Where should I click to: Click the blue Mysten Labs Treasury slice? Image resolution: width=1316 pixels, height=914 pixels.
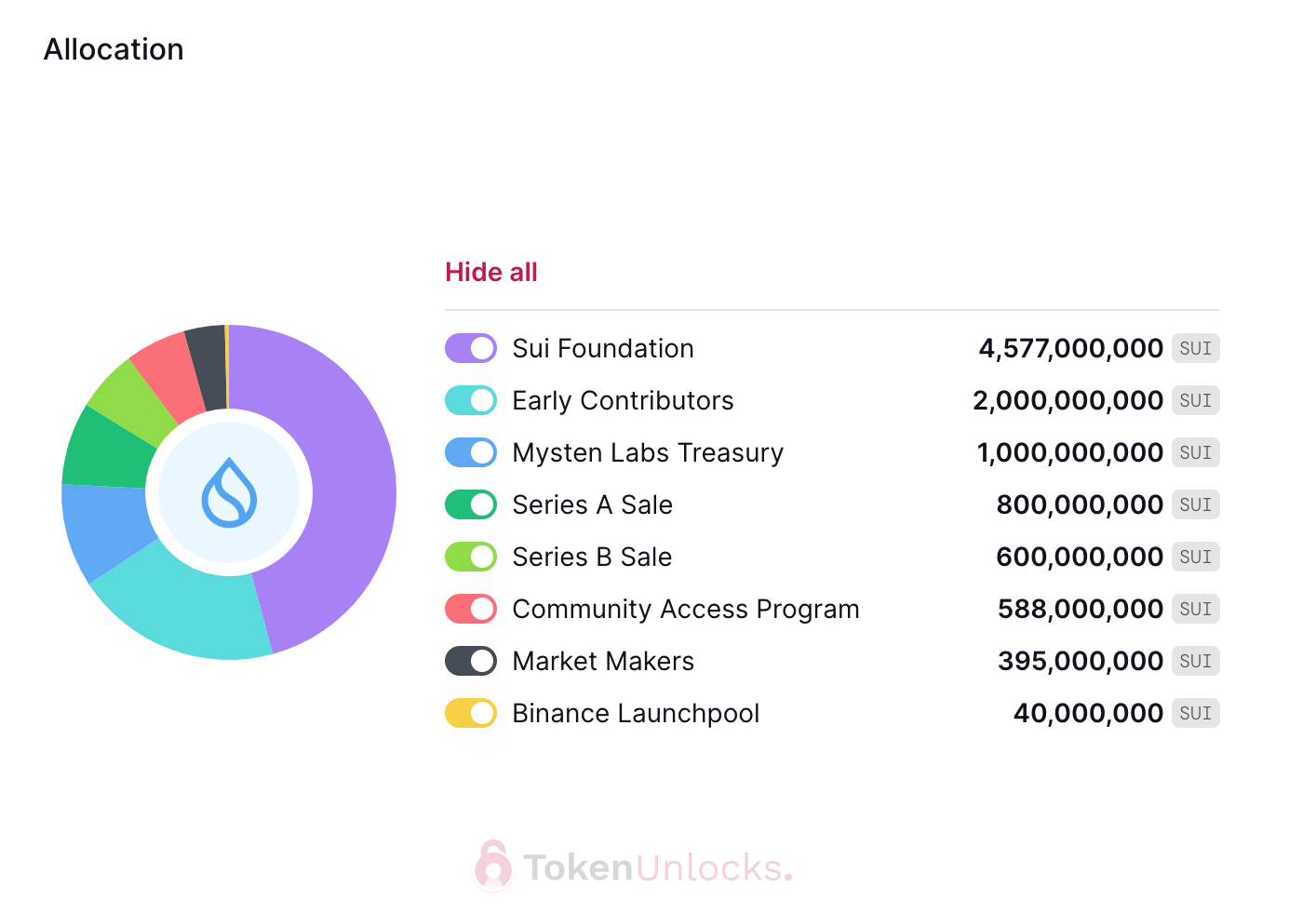pos(104,532)
